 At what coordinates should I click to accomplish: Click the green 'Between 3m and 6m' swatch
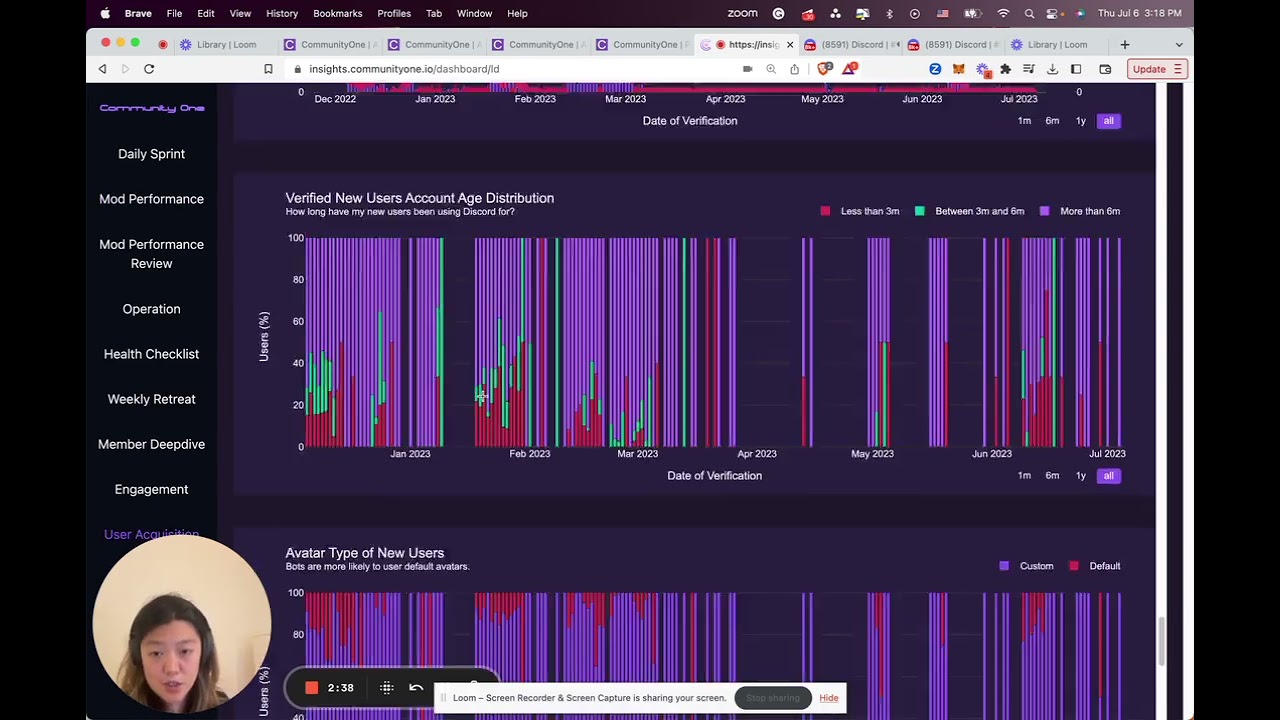click(920, 211)
